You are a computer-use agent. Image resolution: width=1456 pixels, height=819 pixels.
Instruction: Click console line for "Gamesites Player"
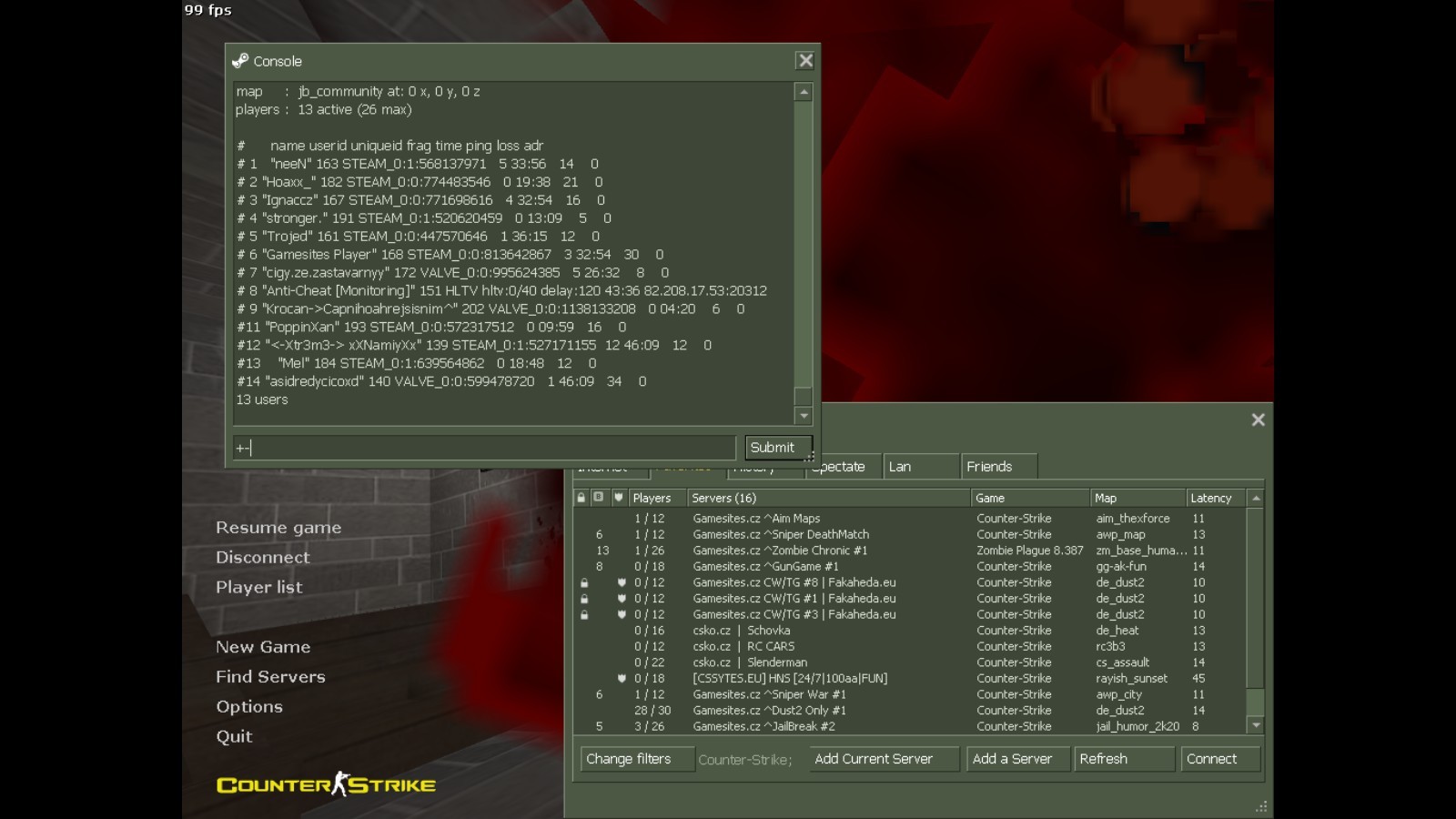coord(450,255)
